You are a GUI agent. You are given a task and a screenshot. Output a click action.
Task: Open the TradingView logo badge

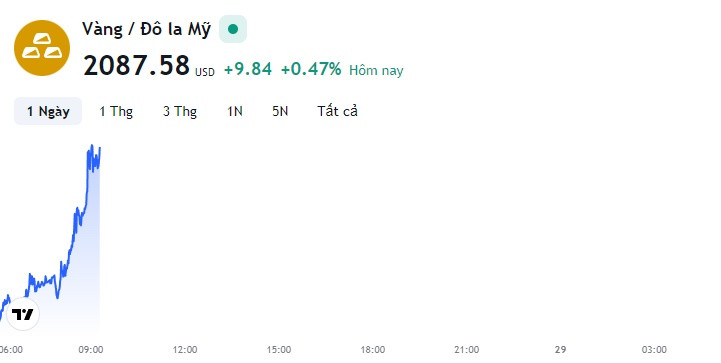click(x=23, y=314)
